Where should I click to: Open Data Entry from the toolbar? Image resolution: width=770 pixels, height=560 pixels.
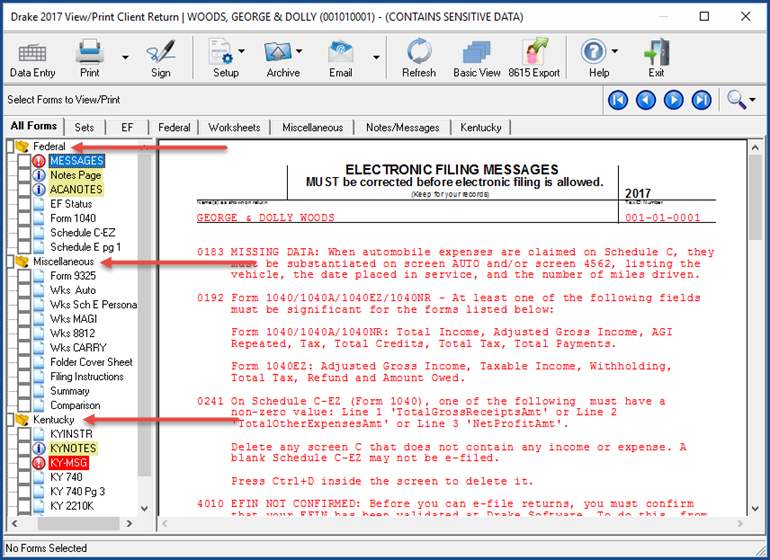(x=33, y=58)
